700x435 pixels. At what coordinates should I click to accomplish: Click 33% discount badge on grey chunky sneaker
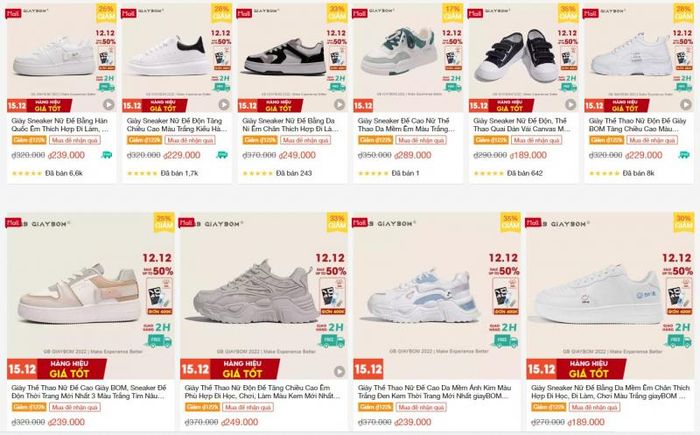coord(337,222)
